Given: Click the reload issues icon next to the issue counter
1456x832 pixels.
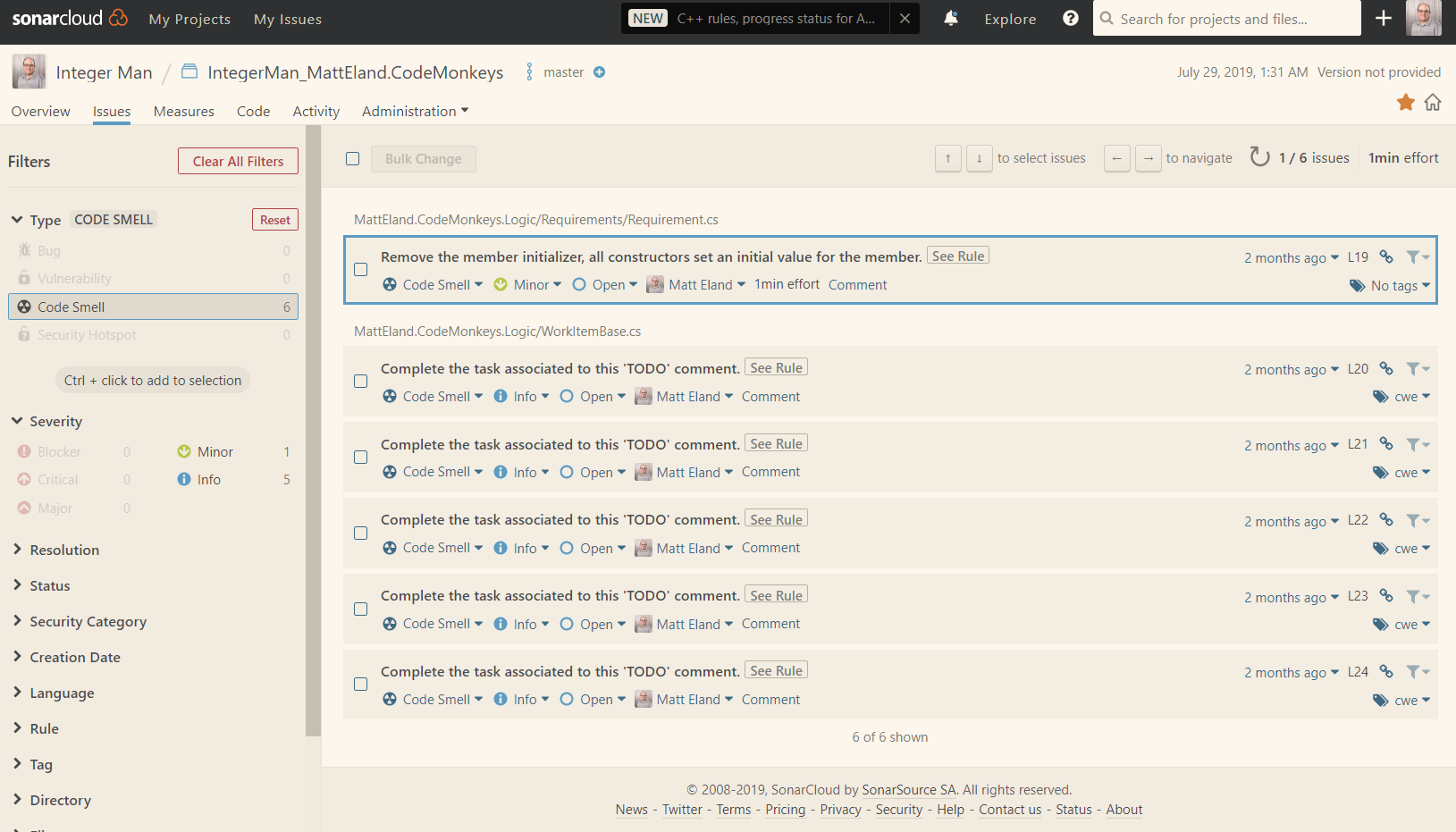Looking at the screenshot, I should click(1259, 156).
